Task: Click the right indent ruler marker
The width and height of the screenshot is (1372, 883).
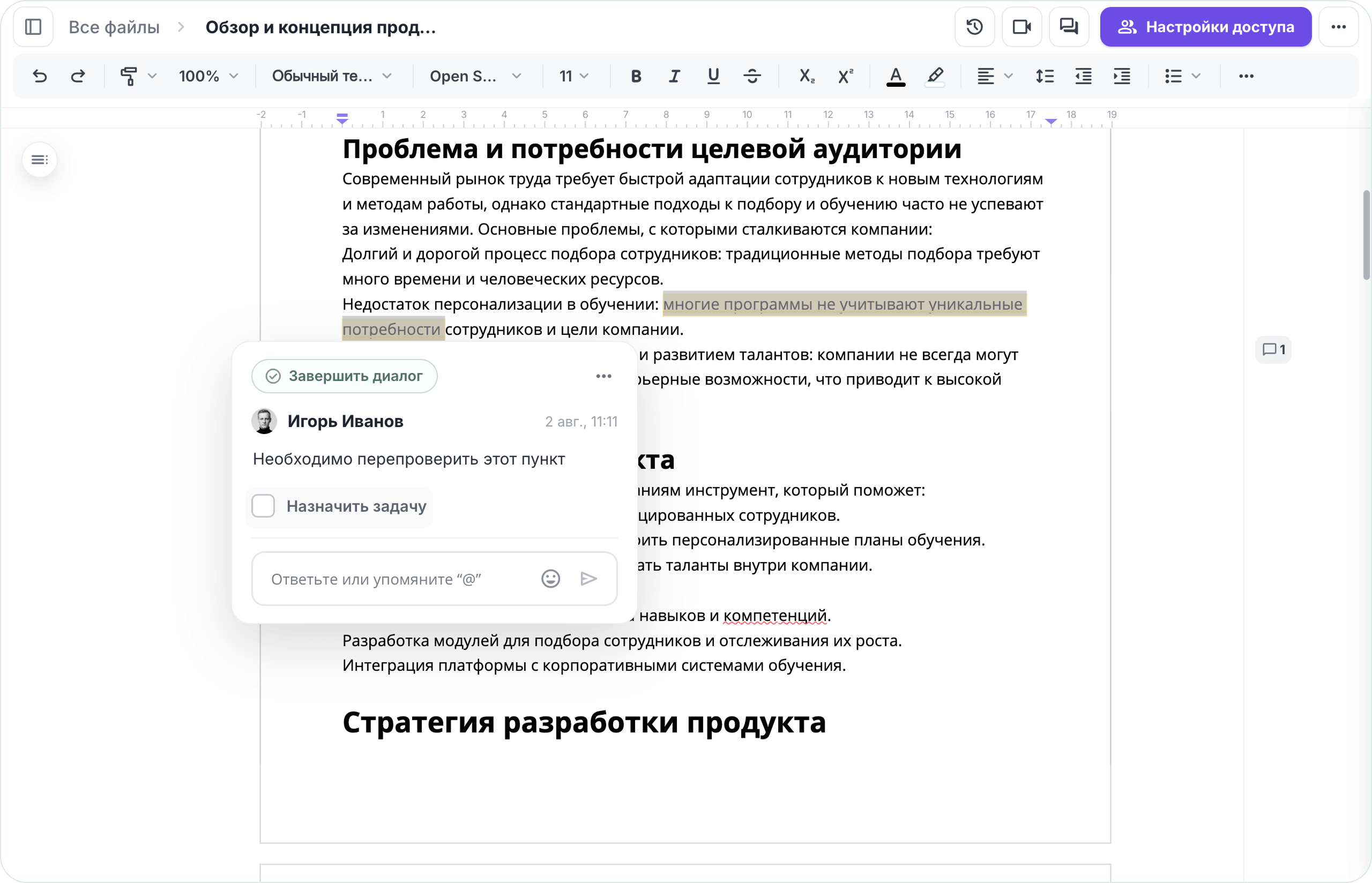Action: point(1050,121)
